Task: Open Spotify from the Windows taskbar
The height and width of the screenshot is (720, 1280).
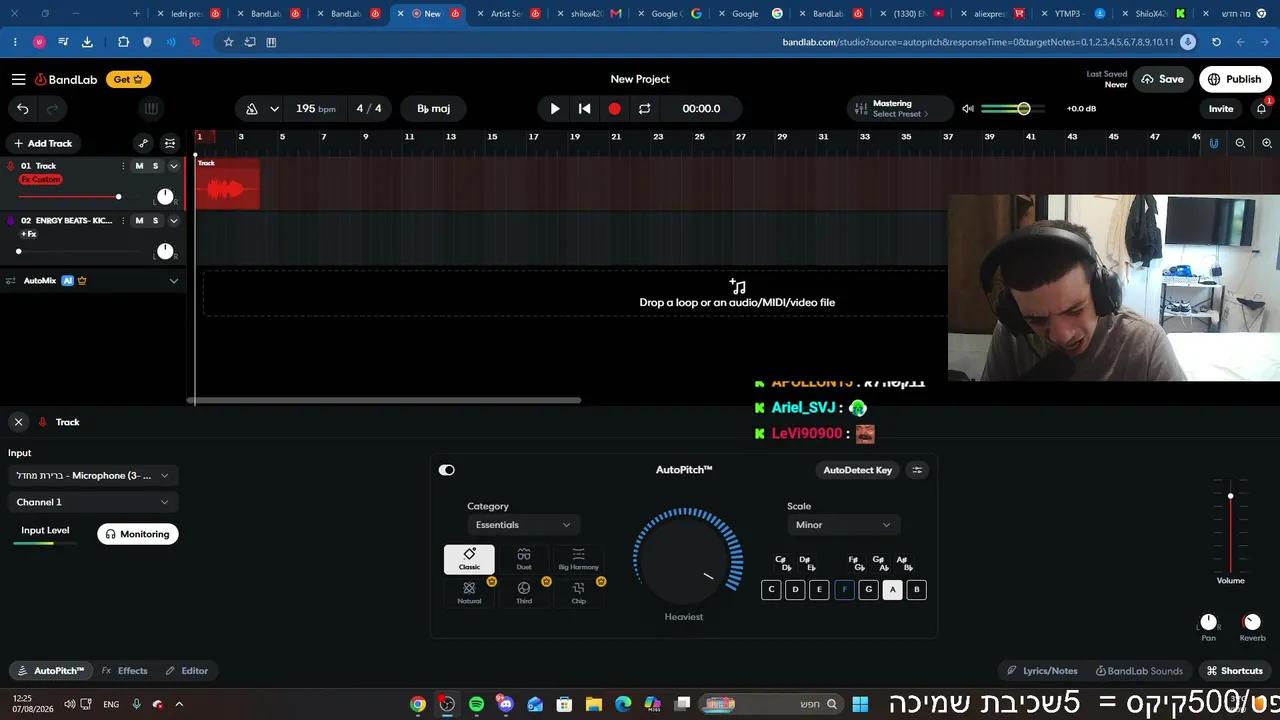Action: pyautogui.click(x=476, y=704)
